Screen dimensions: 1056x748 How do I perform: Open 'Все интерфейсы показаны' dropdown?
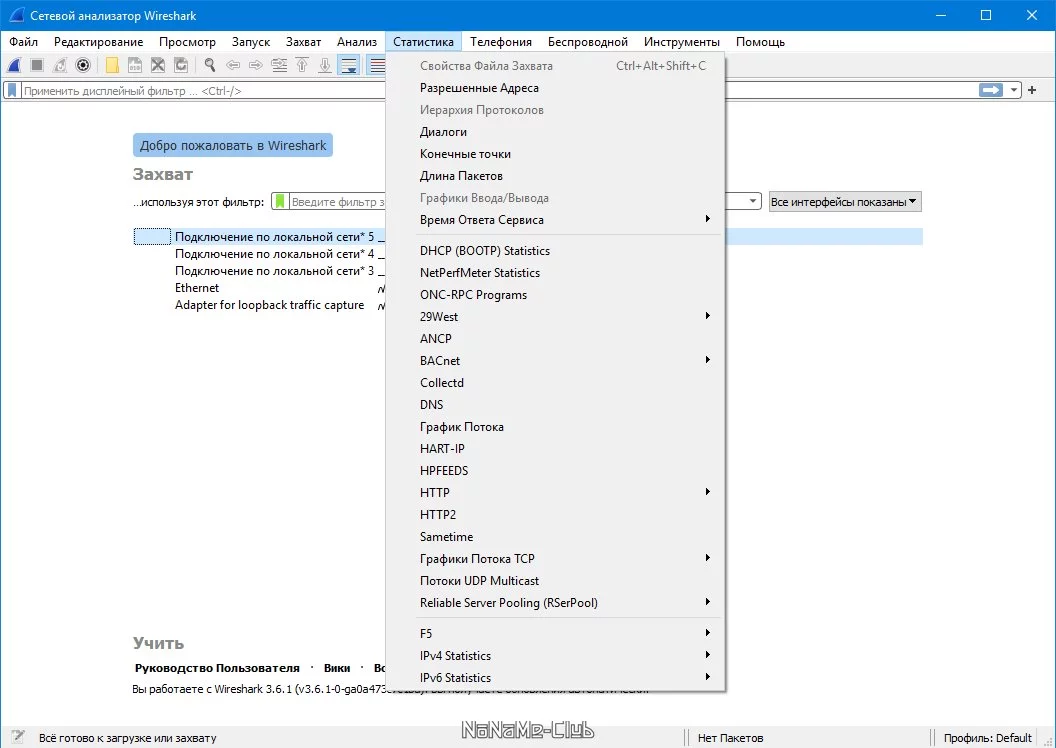(845, 201)
